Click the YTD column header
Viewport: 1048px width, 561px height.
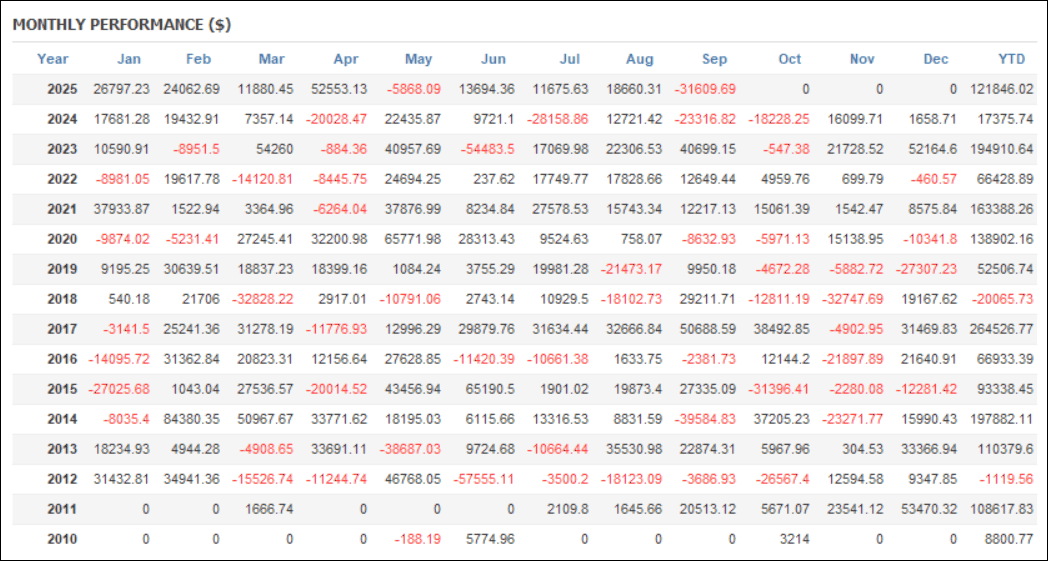[1011, 59]
